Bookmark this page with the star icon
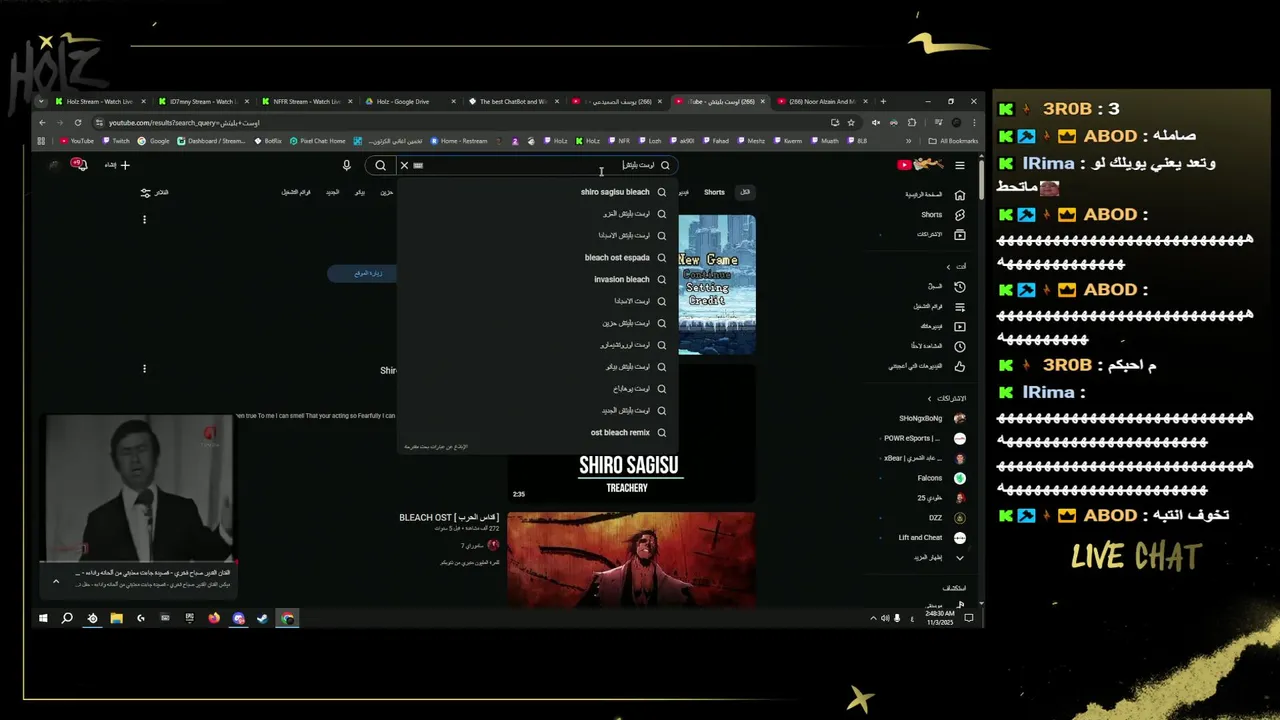 click(x=851, y=123)
